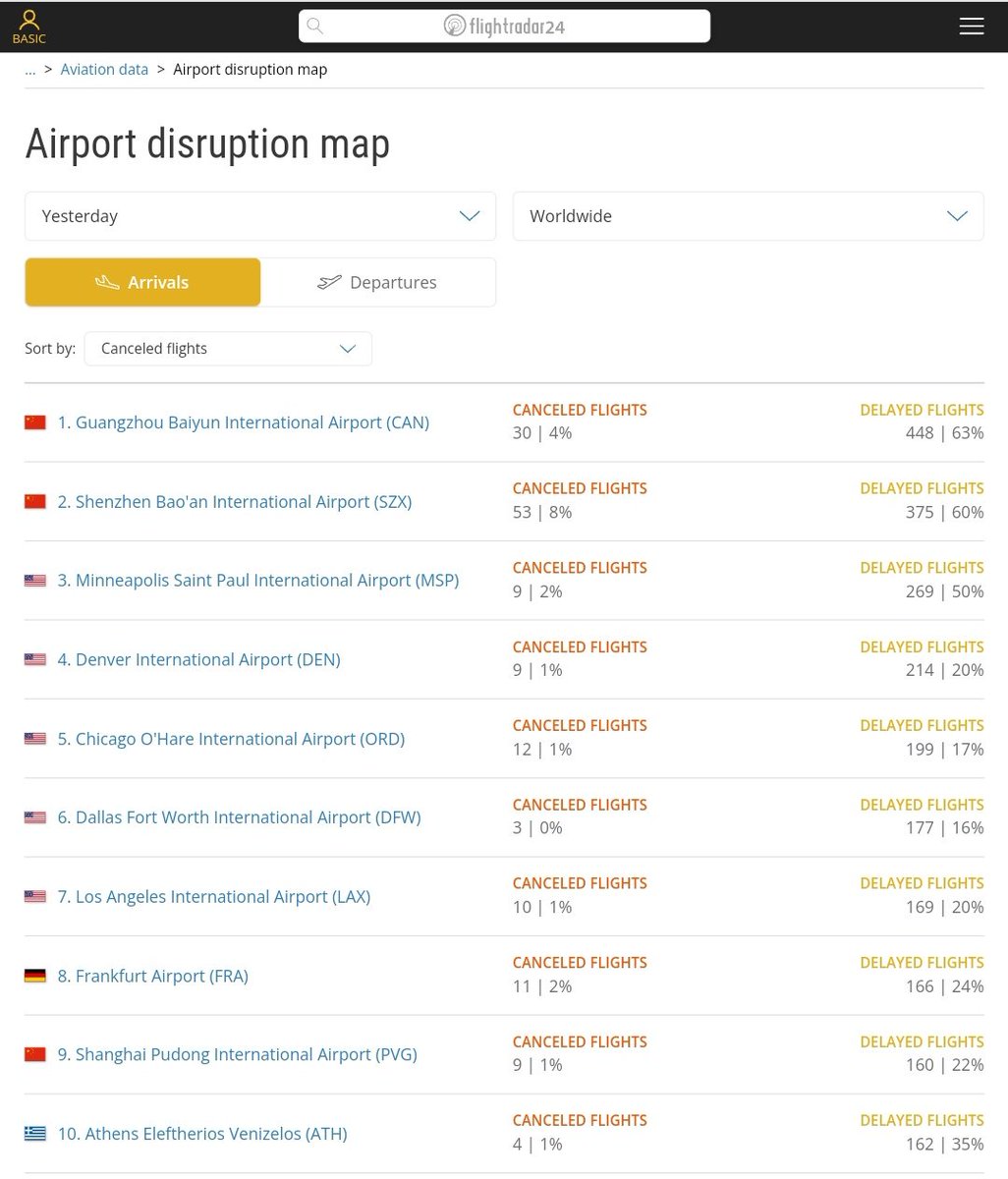Open the Worldwide region dropdown

[x=749, y=216]
